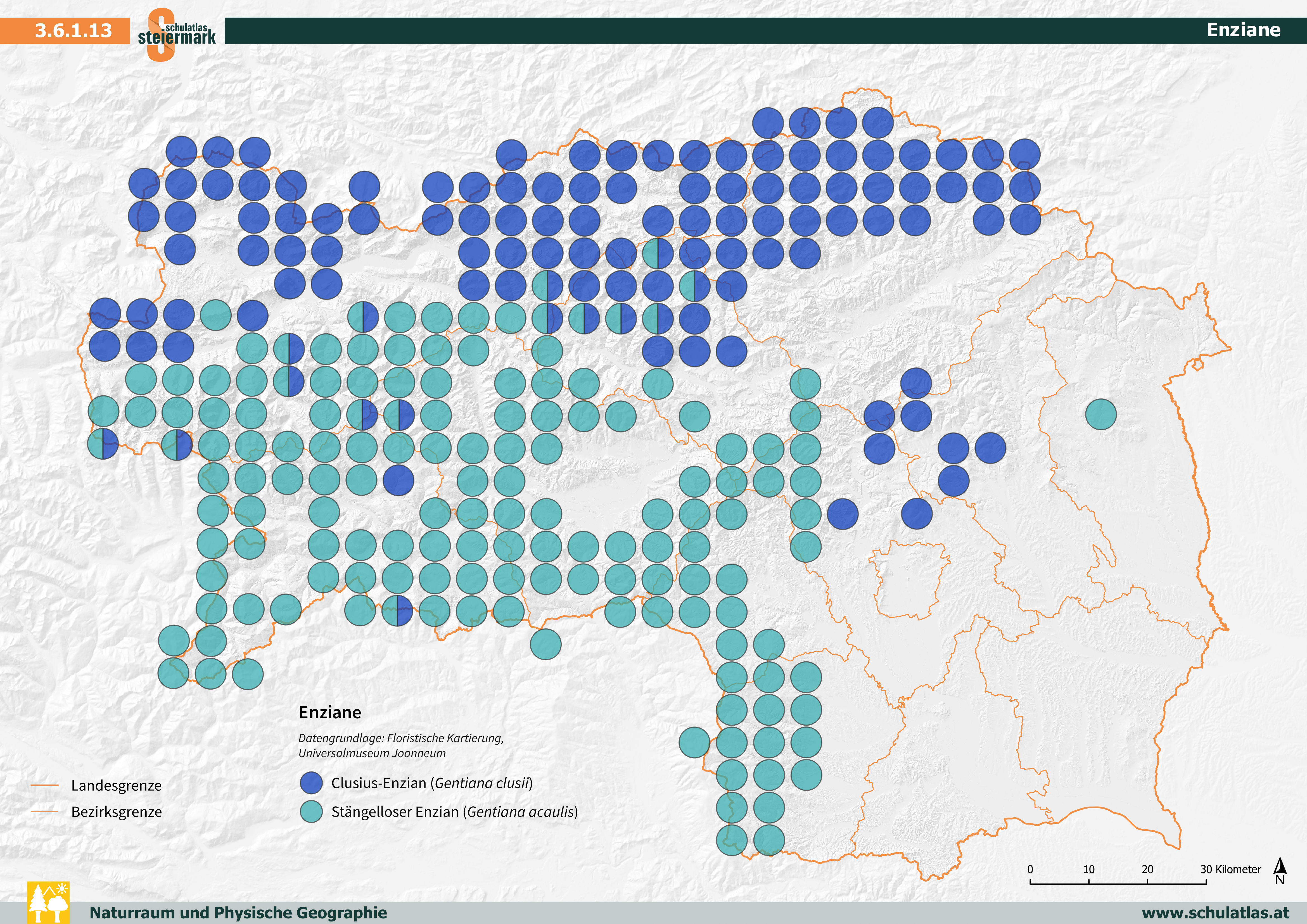Image resolution: width=1307 pixels, height=924 pixels.
Task: Click the orange 3.6.1.13 map number badge
Action: [x=65, y=30]
